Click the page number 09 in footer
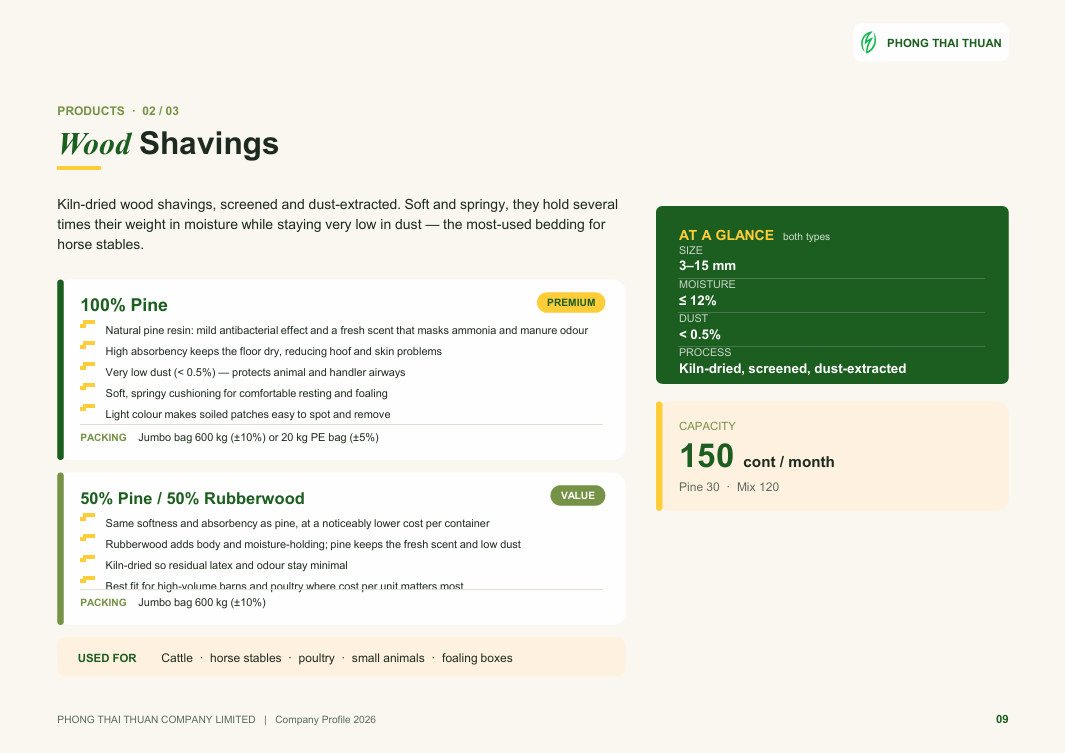This screenshot has width=1065, height=753. [x=1002, y=720]
